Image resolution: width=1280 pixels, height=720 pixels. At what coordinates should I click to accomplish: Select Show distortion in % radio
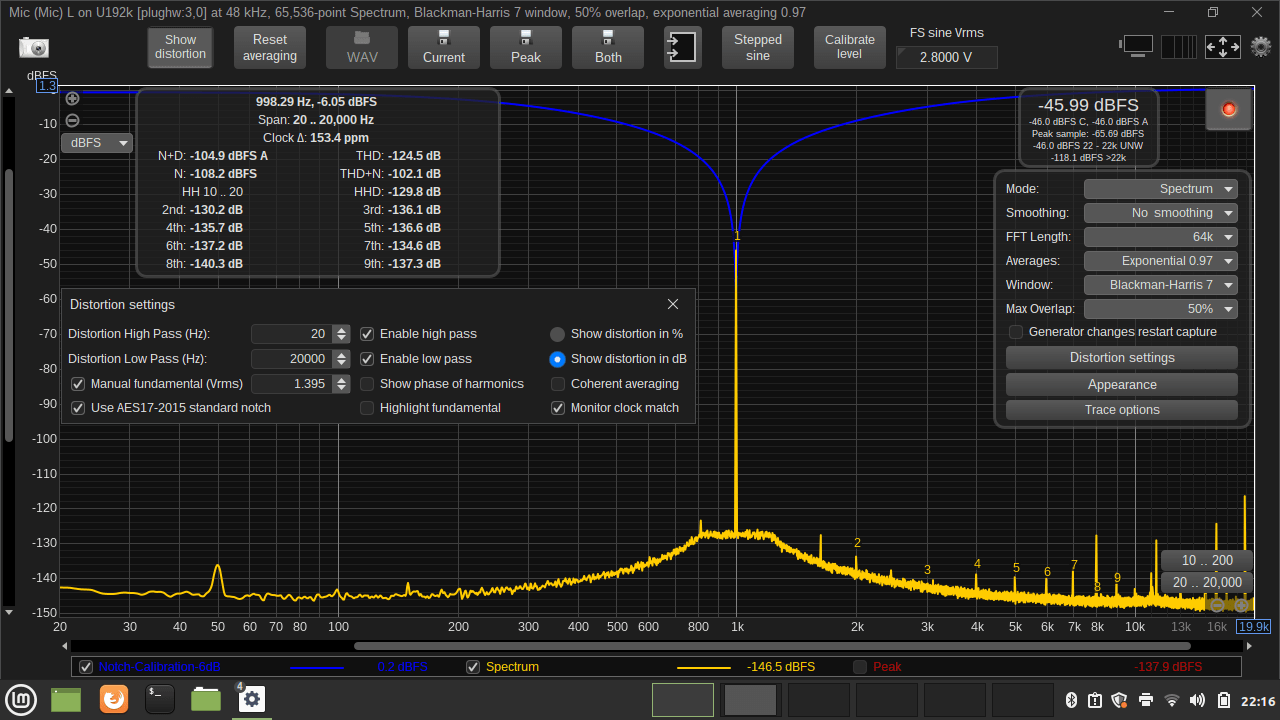pyautogui.click(x=558, y=334)
